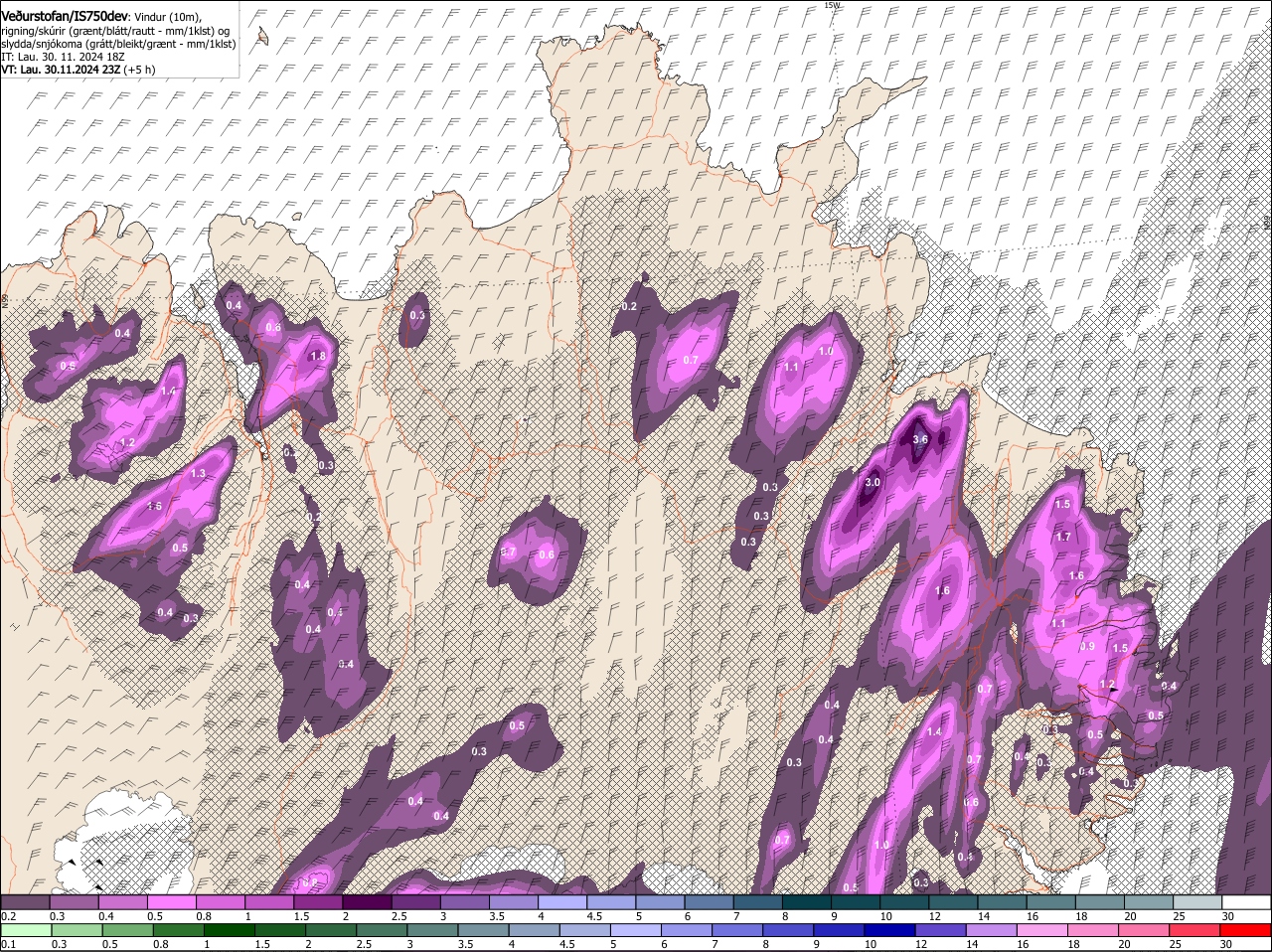Click the 15W longitude label at top
The image size is (1272, 952).
[832, 5]
